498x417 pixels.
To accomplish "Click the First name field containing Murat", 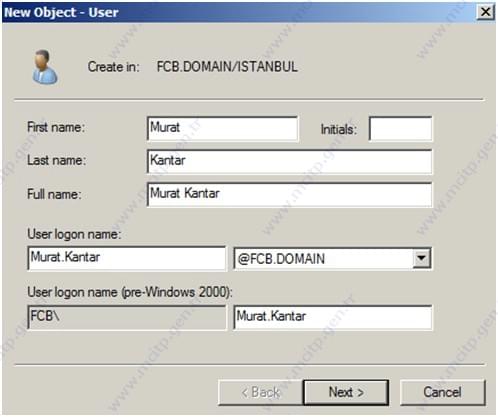I will [x=222, y=128].
